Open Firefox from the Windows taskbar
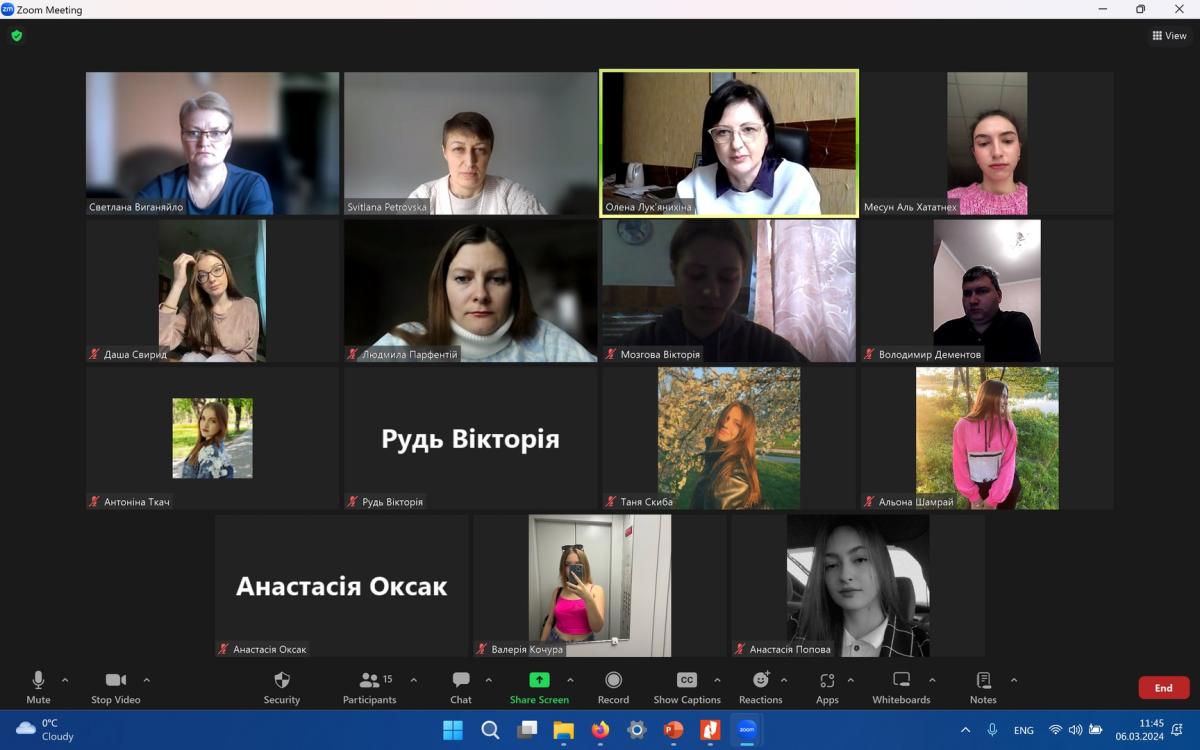 click(x=600, y=730)
